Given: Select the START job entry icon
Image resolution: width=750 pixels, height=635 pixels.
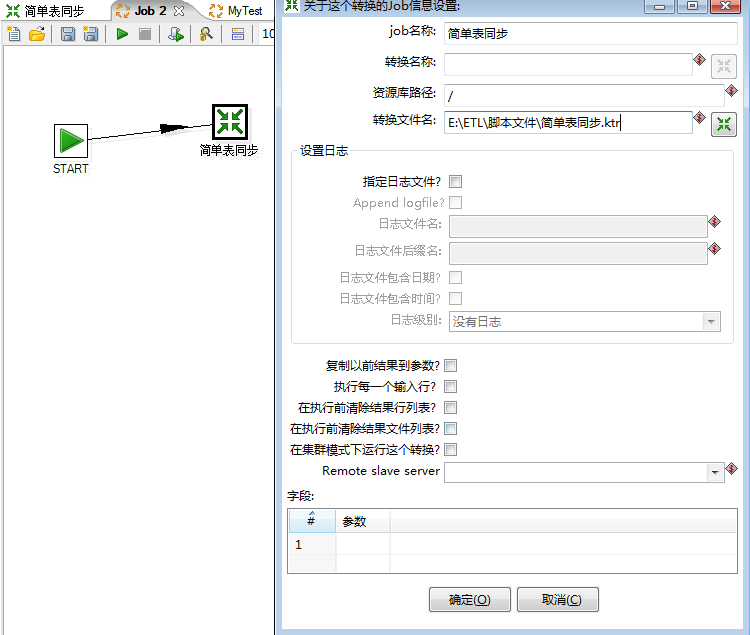Looking at the screenshot, I should 71,141.
